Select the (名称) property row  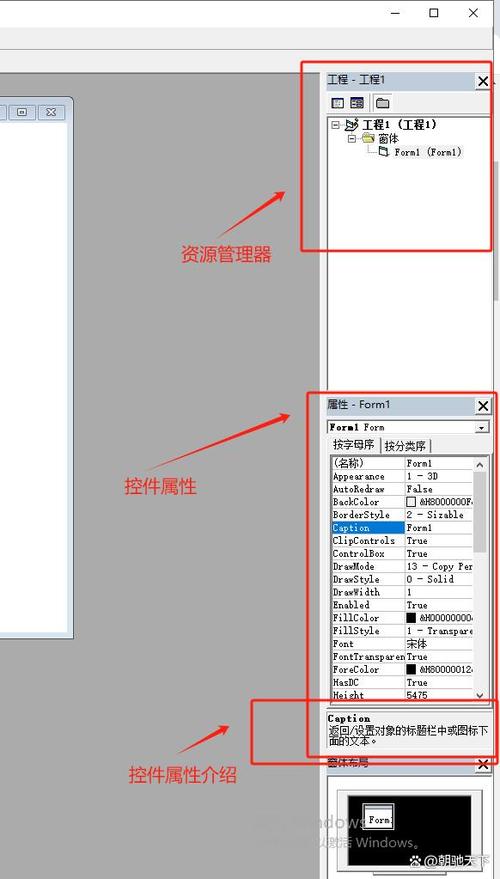click(402, 463)
